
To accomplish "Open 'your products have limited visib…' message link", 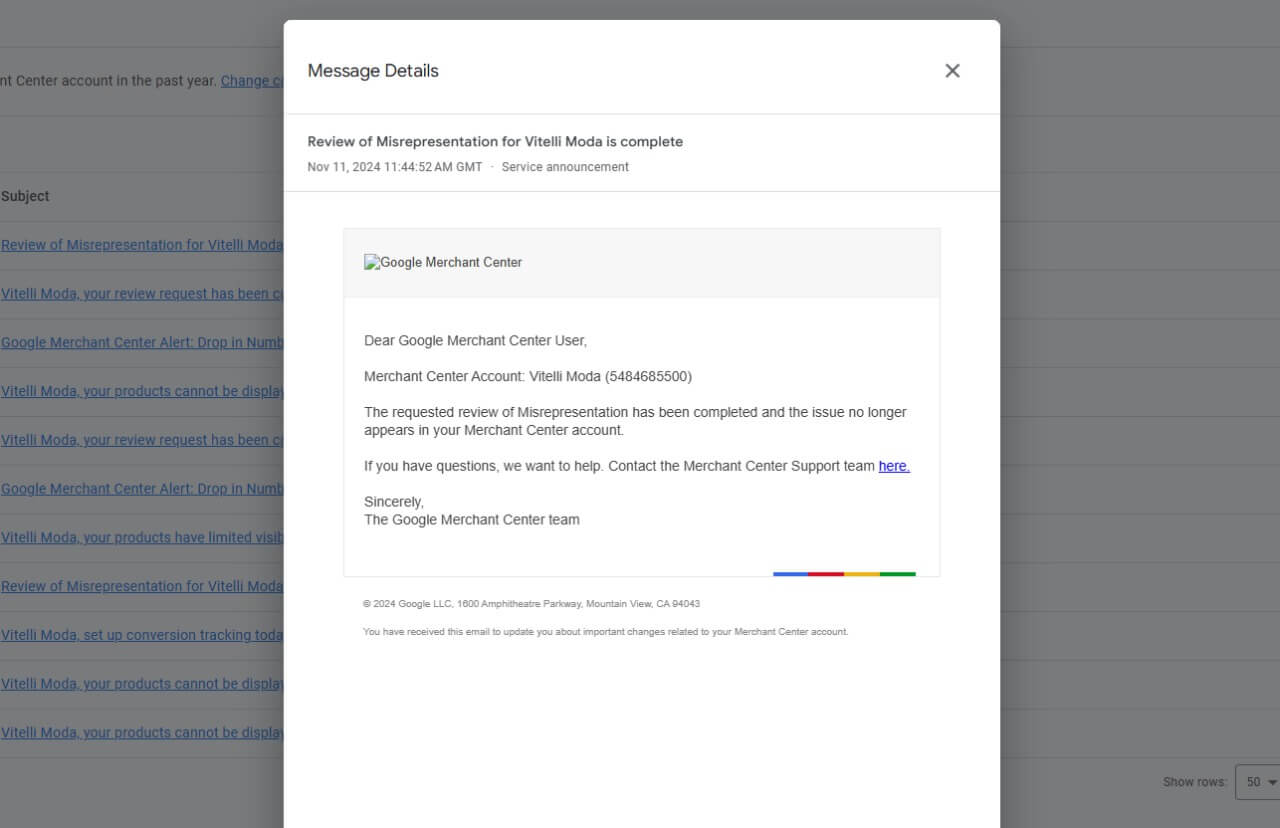I will (142, 537).
